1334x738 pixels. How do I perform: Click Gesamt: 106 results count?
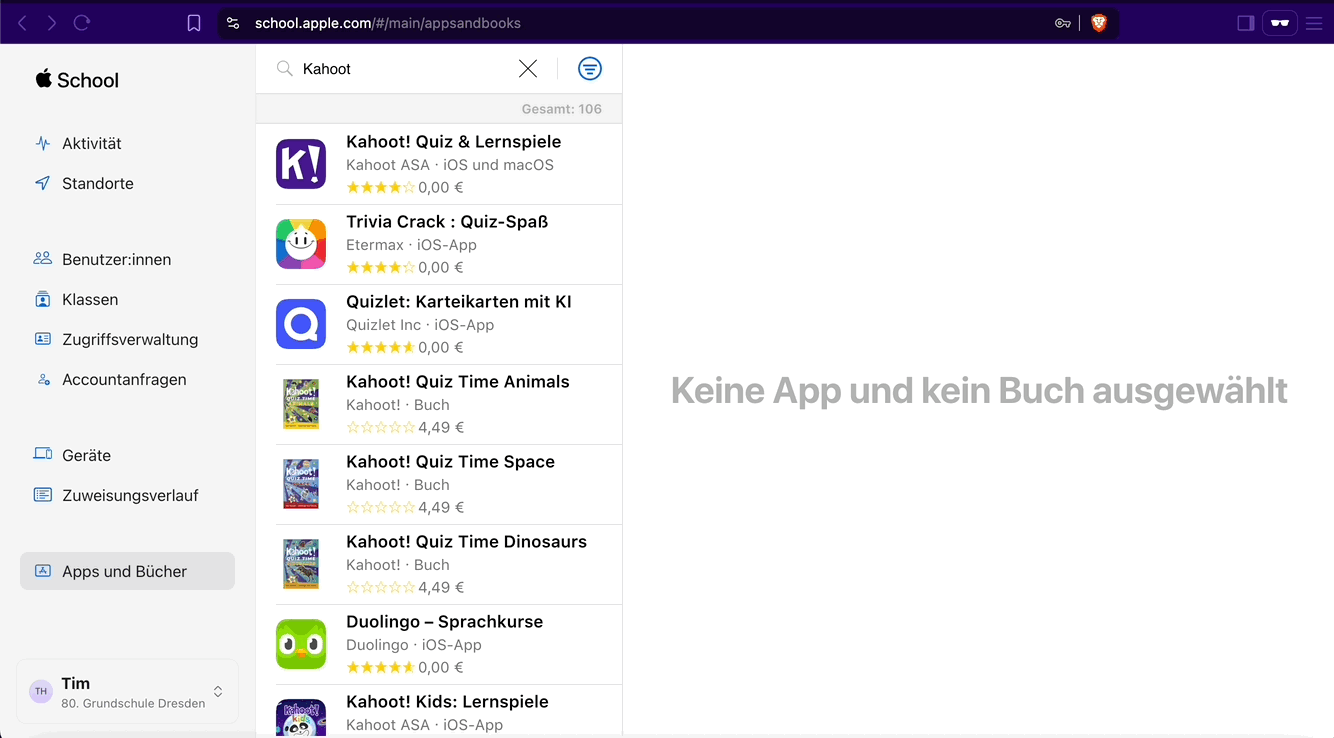(x=562, y=109)
